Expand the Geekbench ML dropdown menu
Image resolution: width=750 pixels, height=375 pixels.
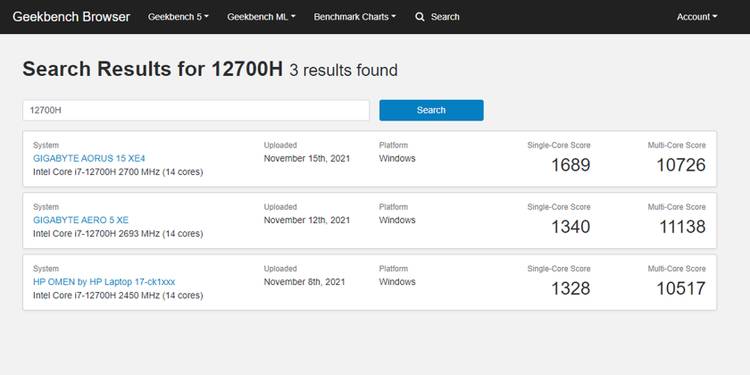point(261,17)
